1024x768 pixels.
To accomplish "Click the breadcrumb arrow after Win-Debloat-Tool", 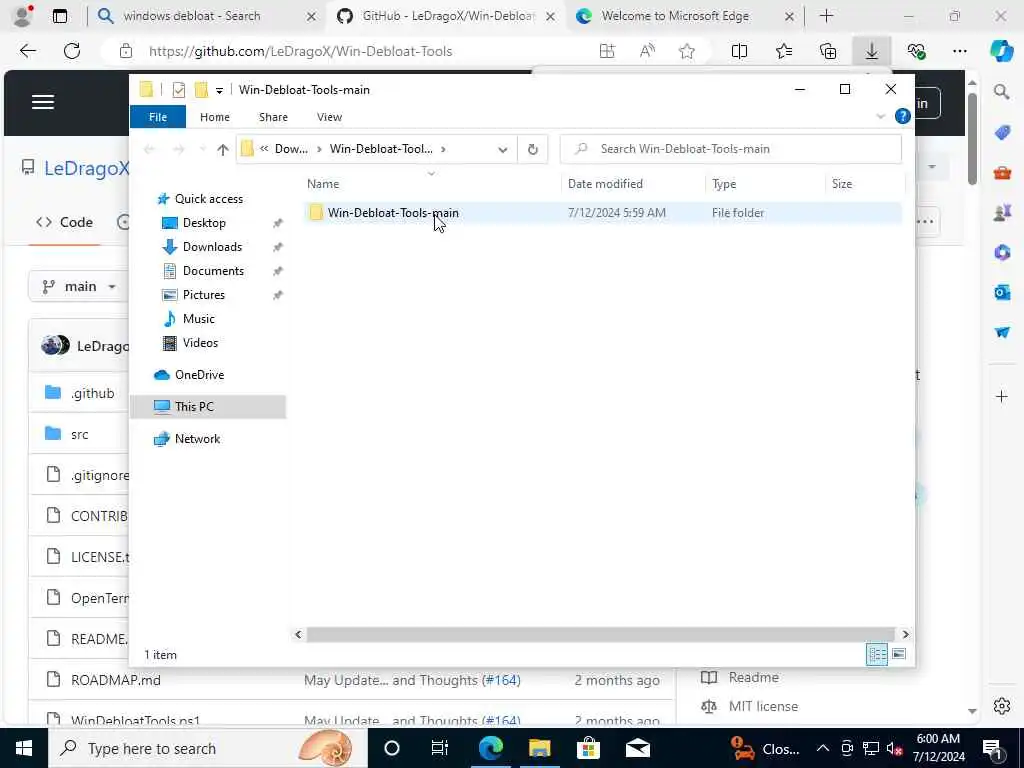I will tap(443, 150).
